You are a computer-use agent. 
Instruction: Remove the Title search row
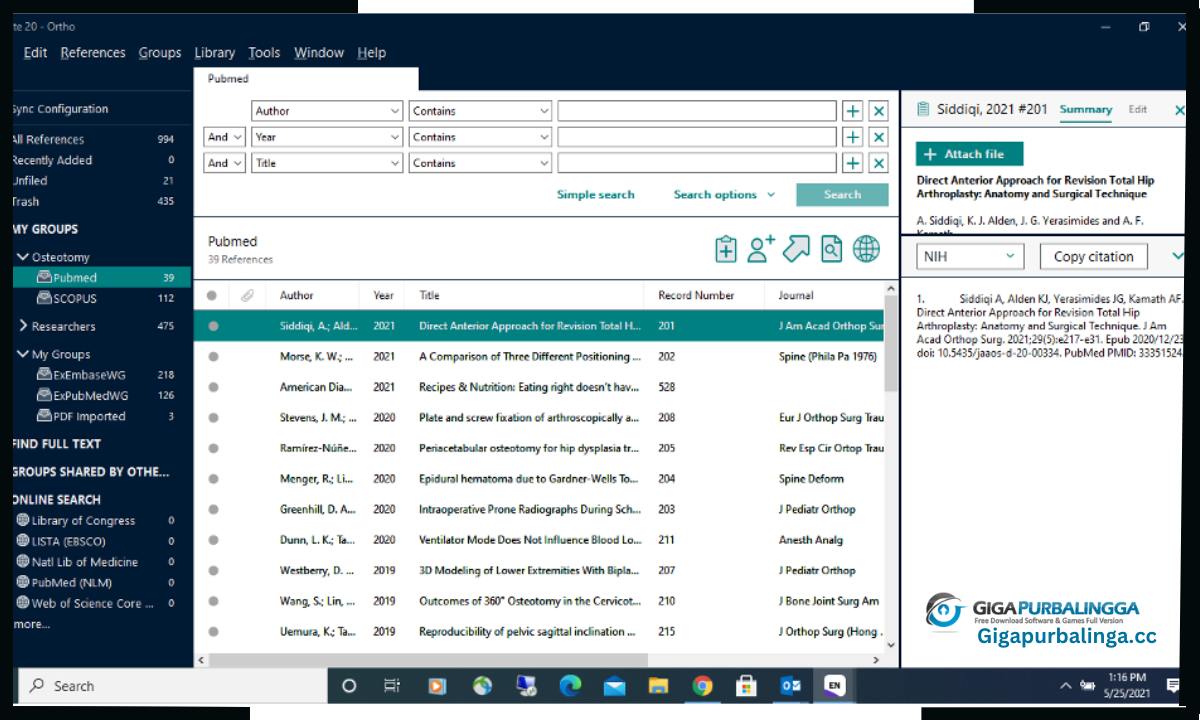coord(878,163)
